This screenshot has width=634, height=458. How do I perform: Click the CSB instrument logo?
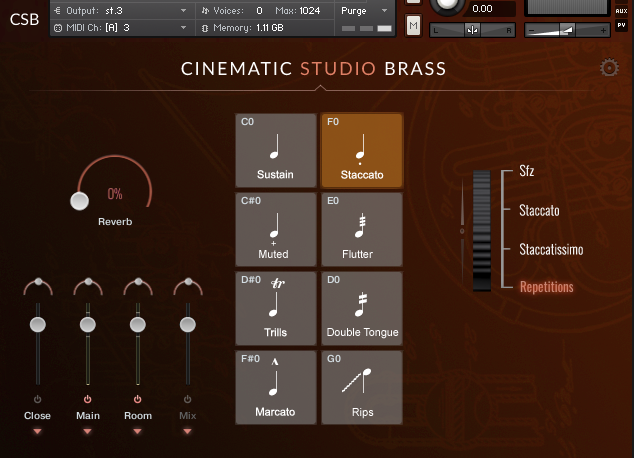tap(24, 19)
